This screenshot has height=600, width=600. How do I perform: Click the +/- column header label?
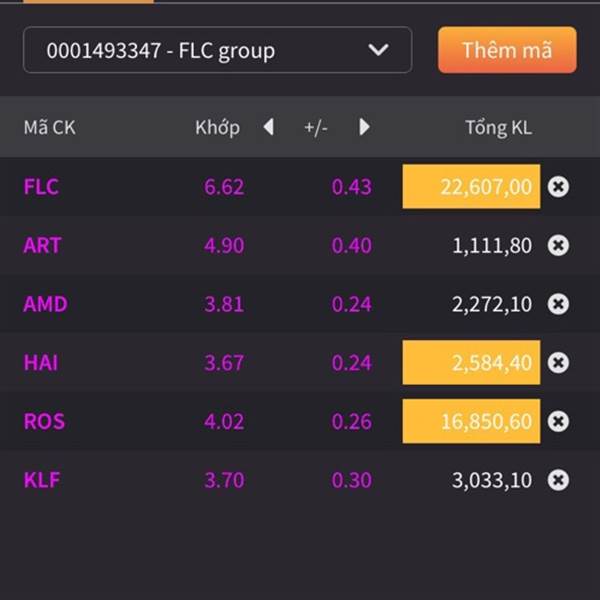(x=316, y=128)
